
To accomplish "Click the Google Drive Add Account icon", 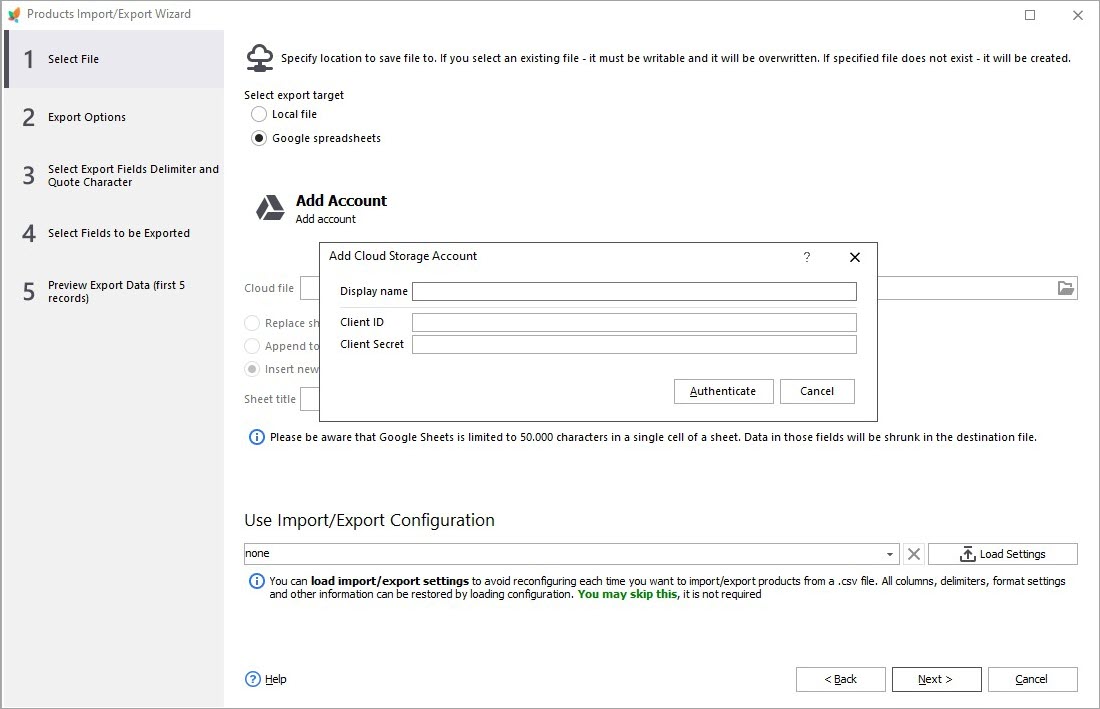I will tap(270, 208).
